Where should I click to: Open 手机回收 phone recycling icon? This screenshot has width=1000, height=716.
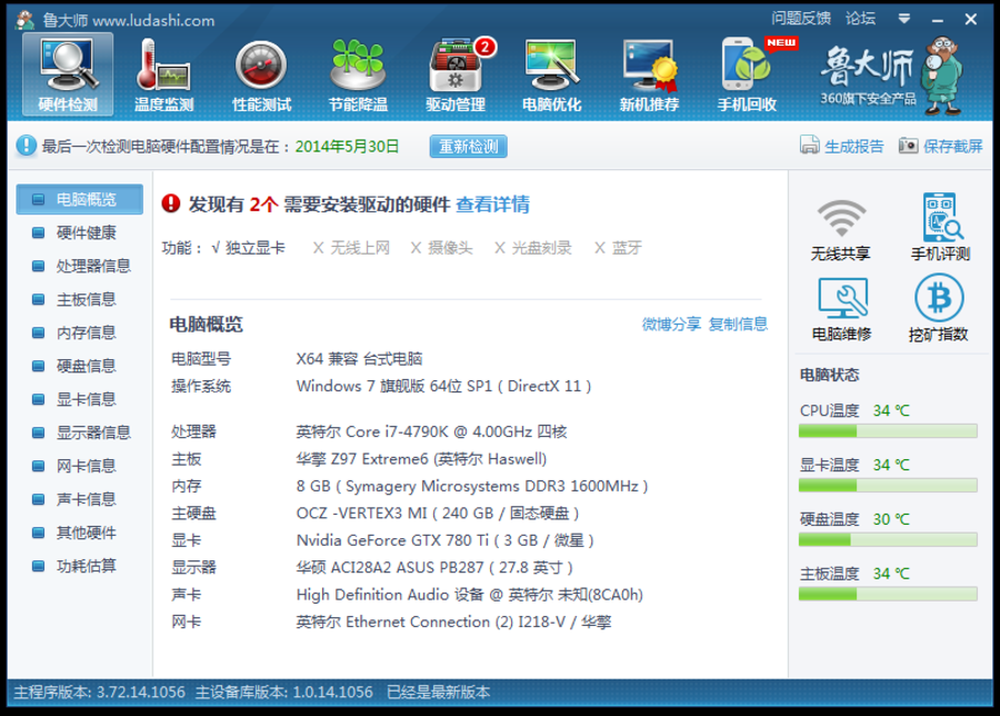[747, 75]
